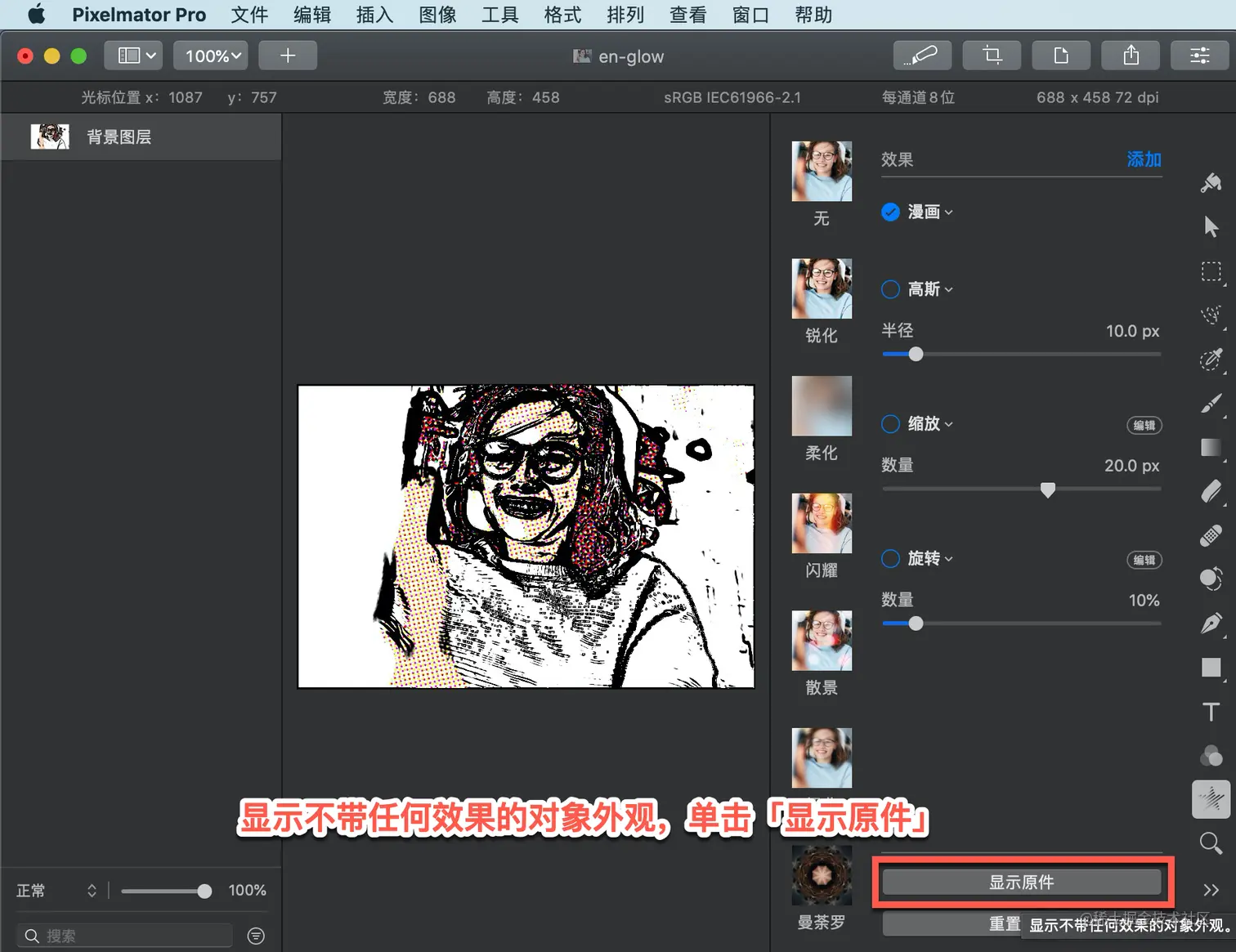Click the 显示原件 button

1022,883
